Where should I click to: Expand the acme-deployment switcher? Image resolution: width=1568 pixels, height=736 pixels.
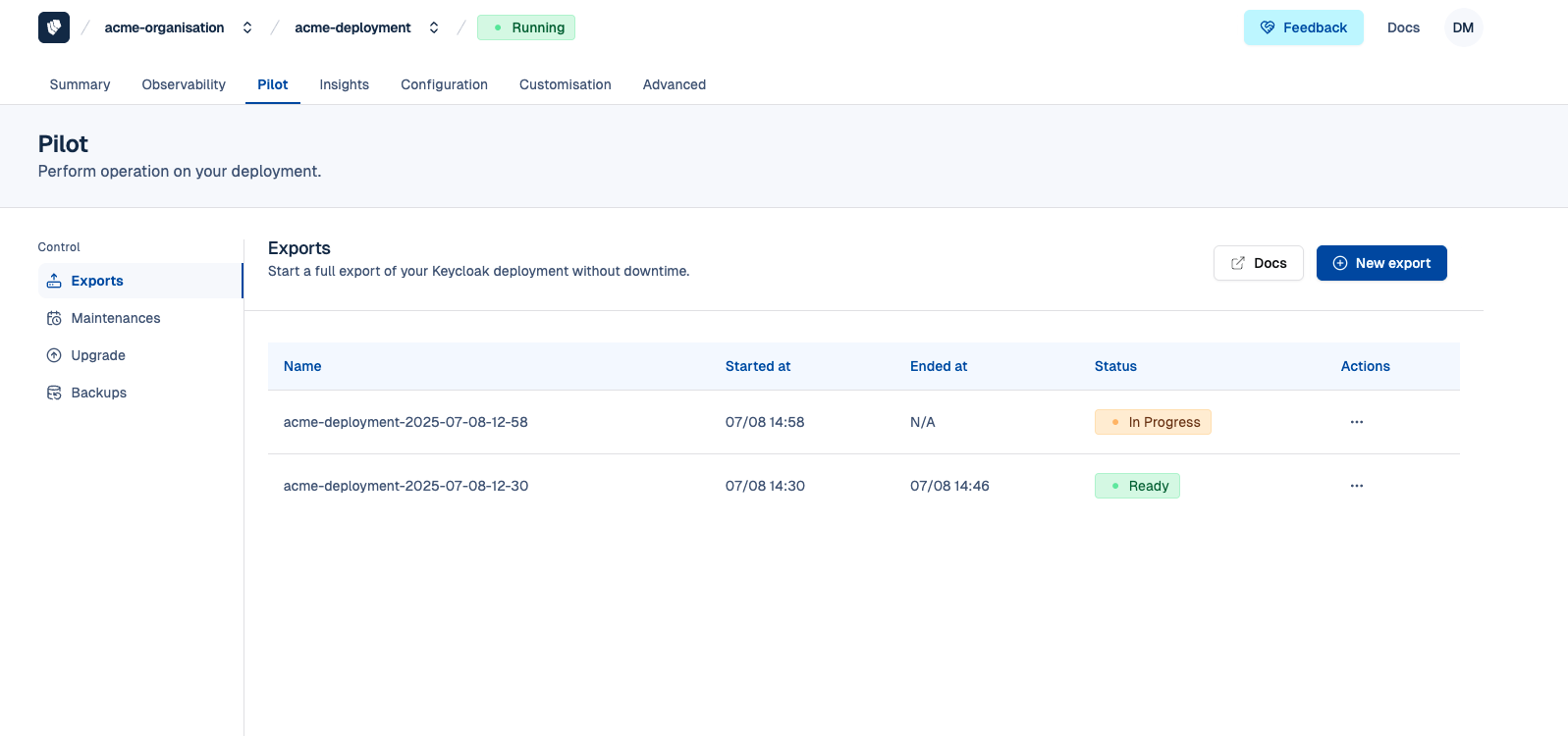(x=434, y=27)
